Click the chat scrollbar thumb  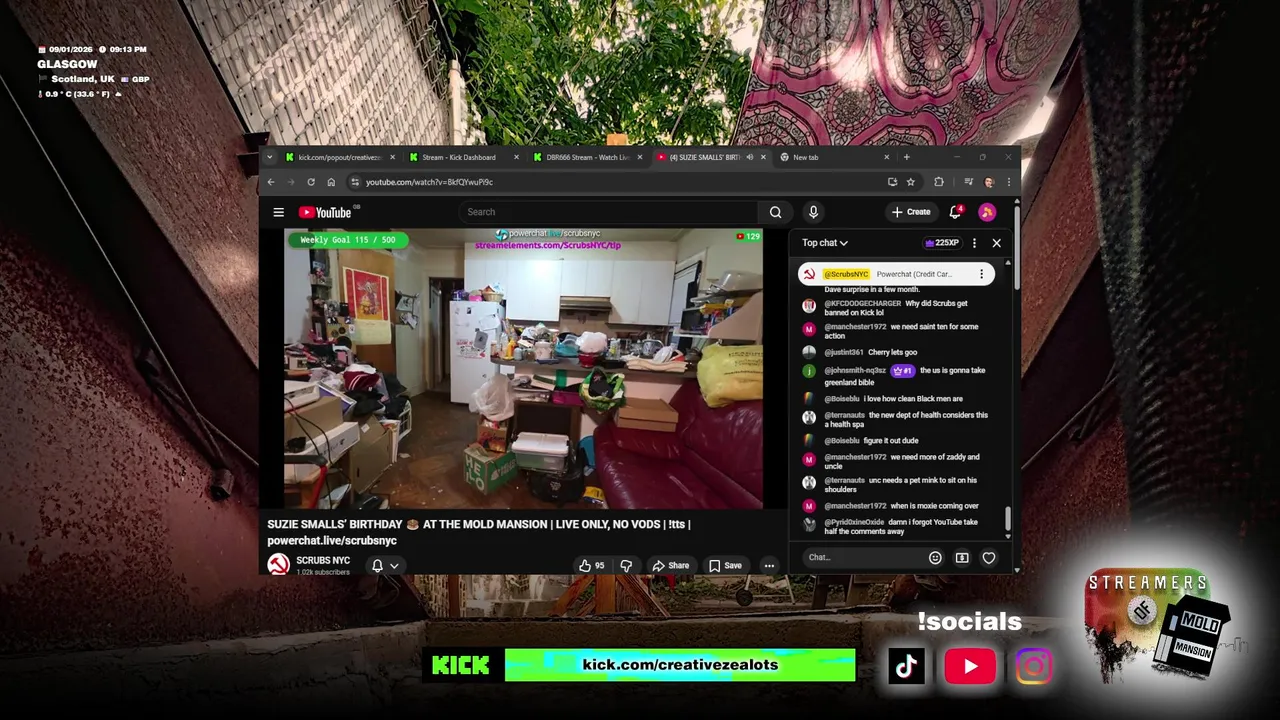click(x=1007, y=519)
